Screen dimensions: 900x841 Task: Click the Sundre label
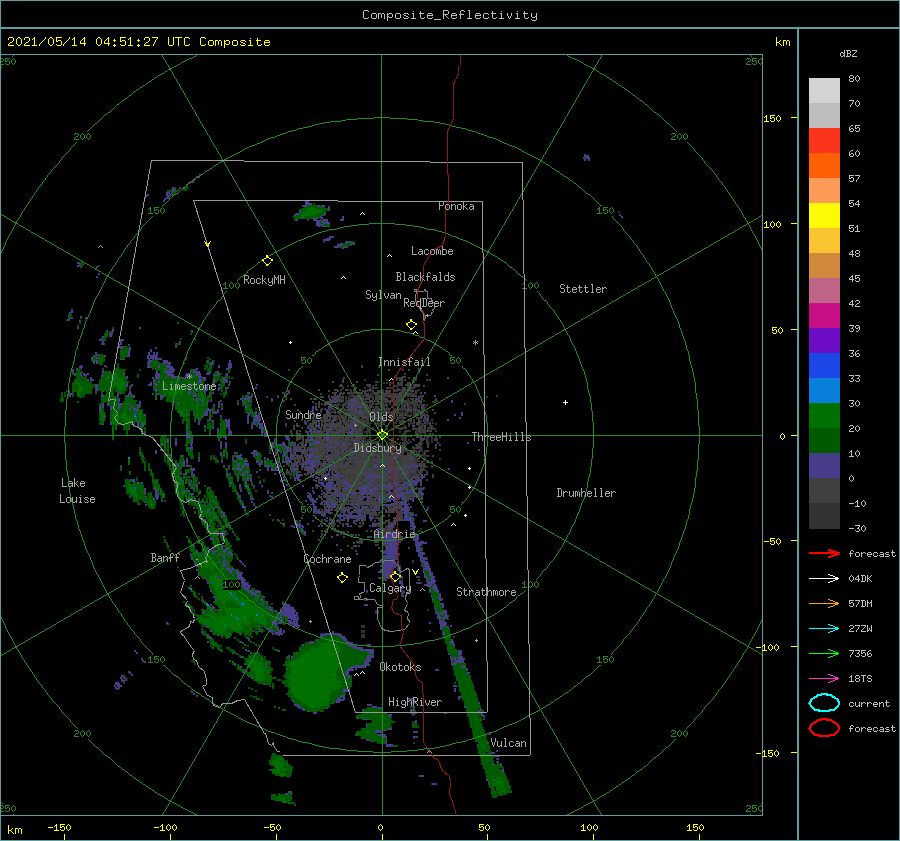(303, 414)
